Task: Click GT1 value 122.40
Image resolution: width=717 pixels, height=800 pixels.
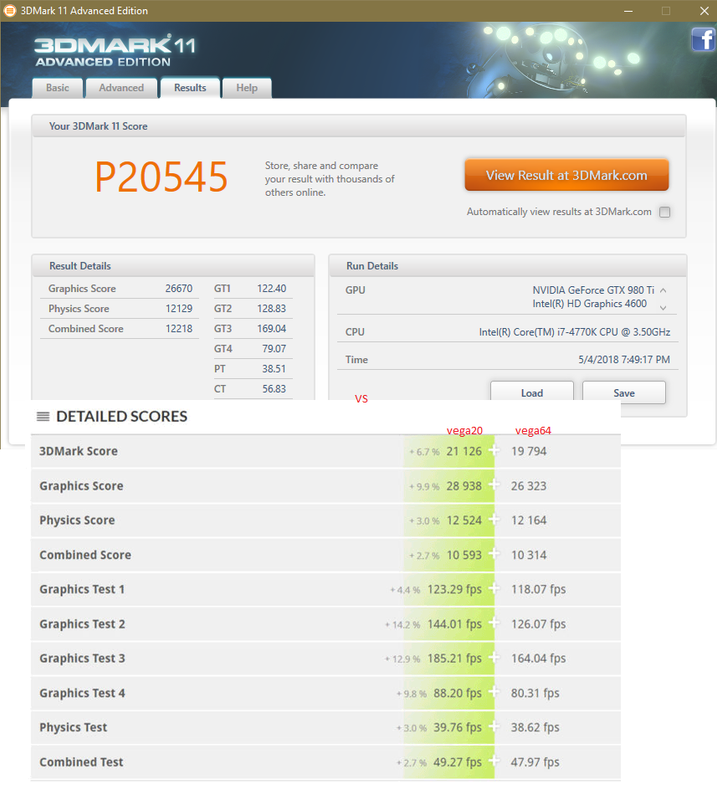Action: click(x=271, y=288)
